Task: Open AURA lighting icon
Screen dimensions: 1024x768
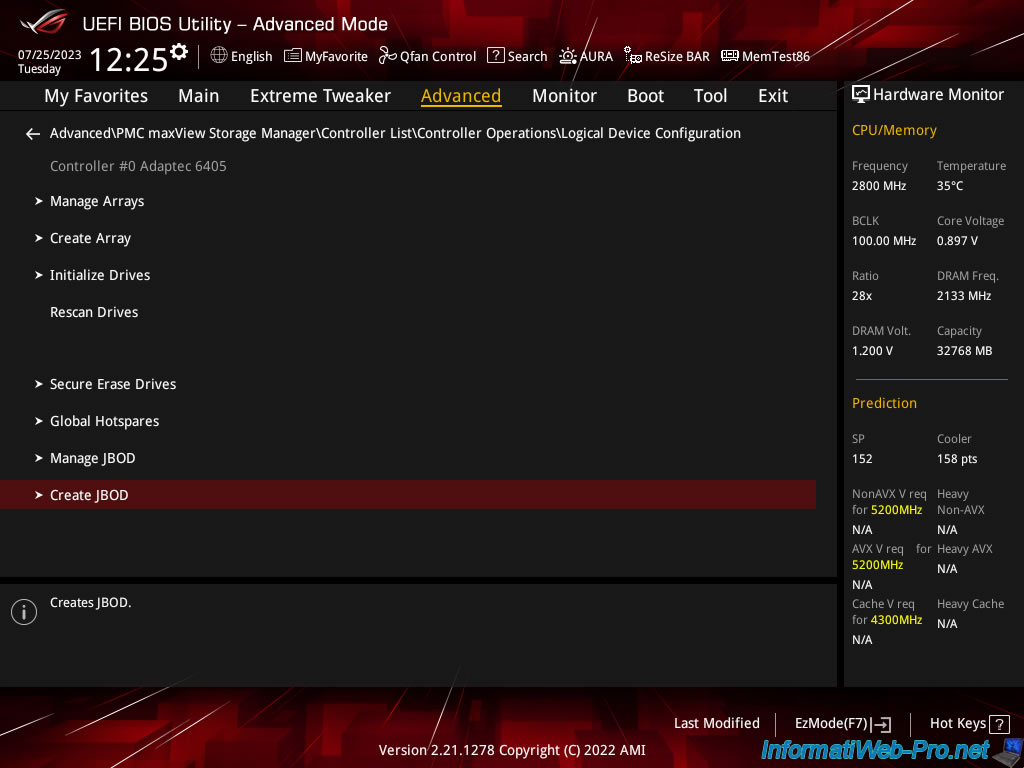Action: [568, 56]
